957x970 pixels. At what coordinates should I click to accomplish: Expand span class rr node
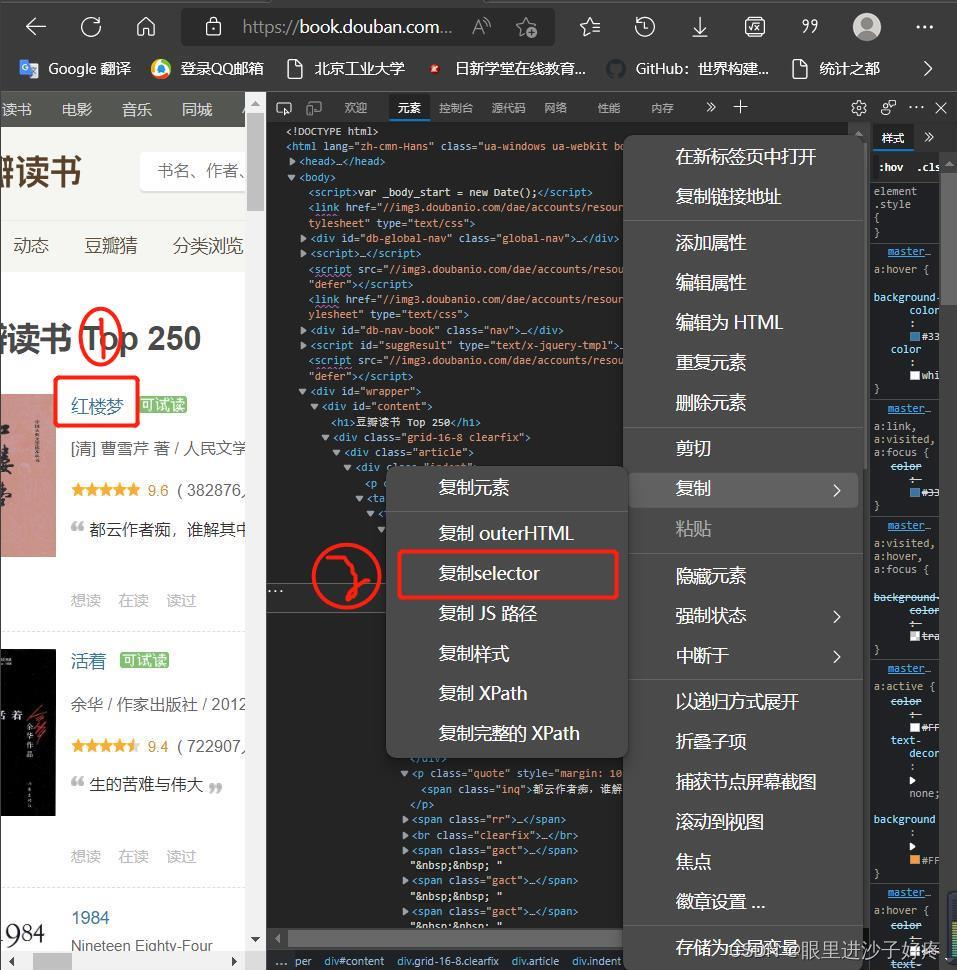tap(405, 820)
